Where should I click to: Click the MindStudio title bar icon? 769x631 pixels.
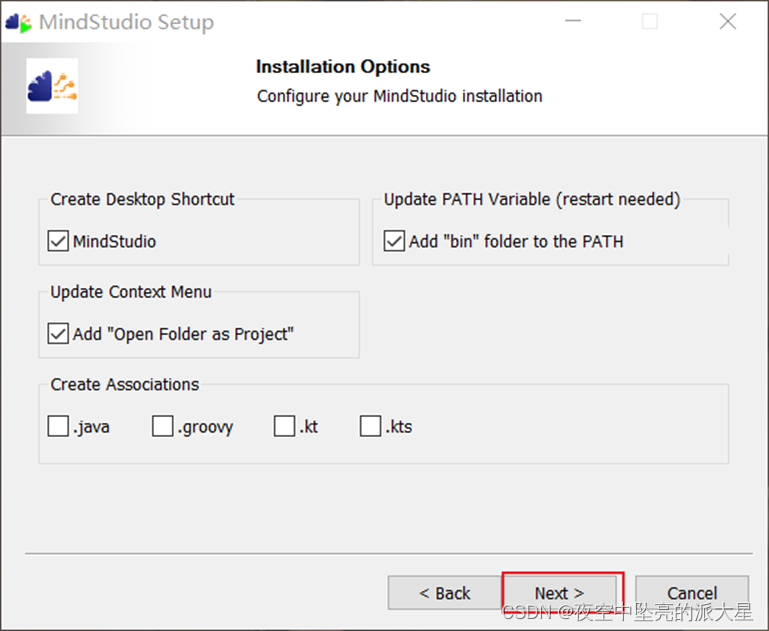[18, 23]
